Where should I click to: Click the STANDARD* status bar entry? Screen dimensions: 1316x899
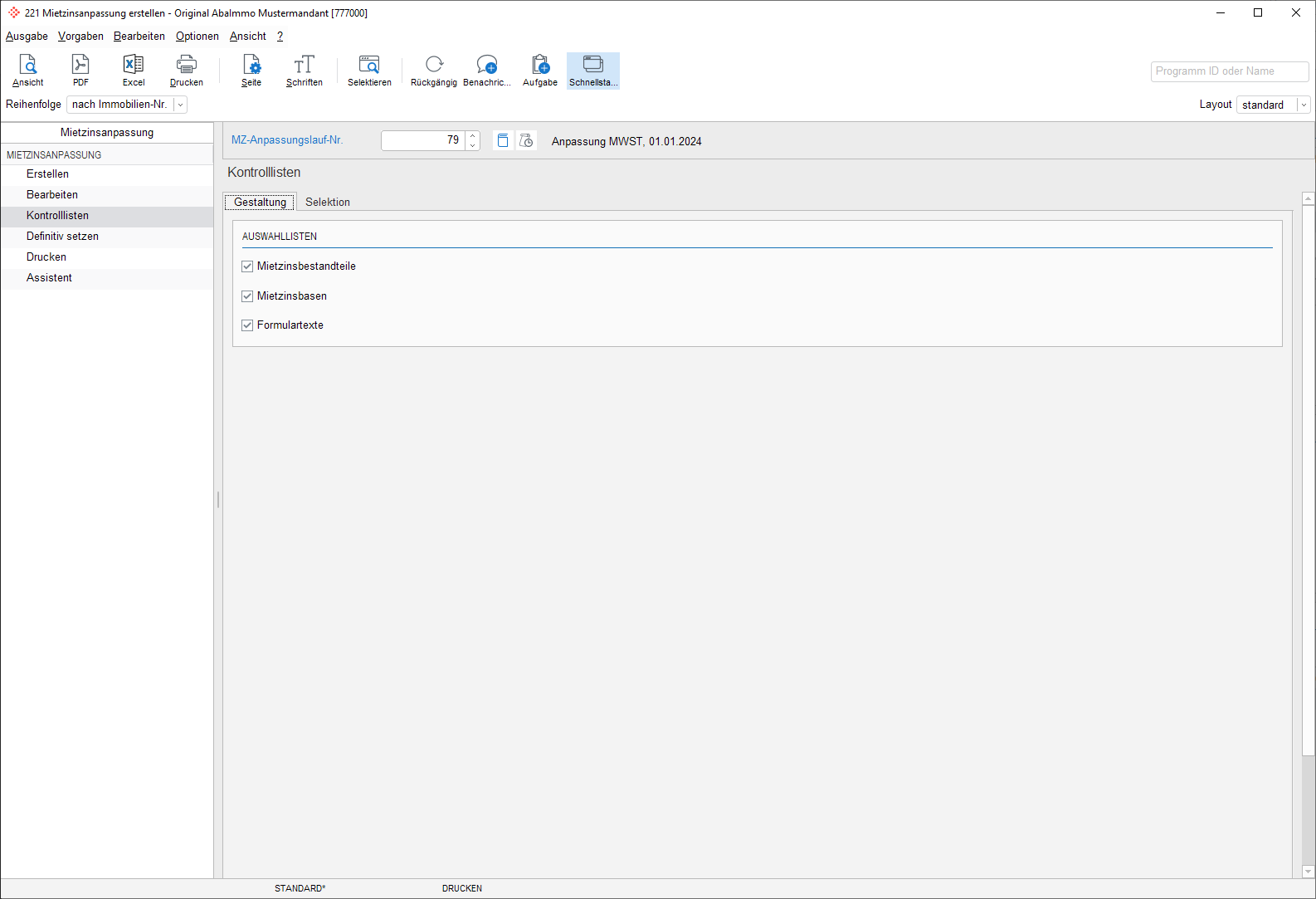(x=300, y=888)
